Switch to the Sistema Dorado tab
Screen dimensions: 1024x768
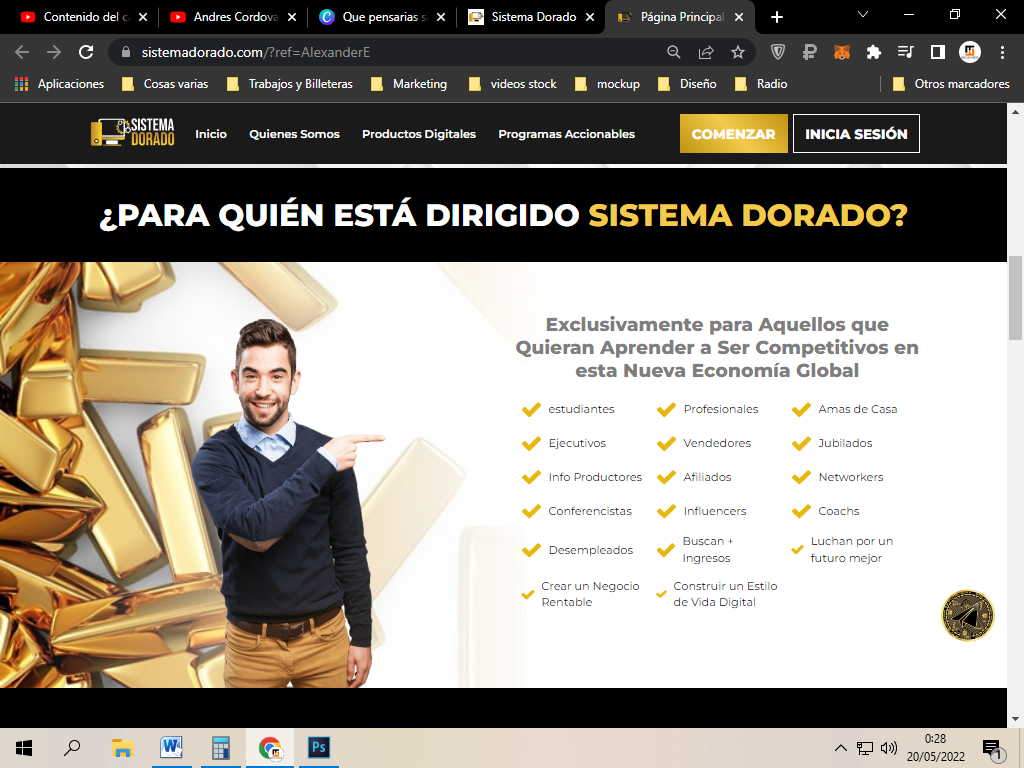click(x=530, y=17)
